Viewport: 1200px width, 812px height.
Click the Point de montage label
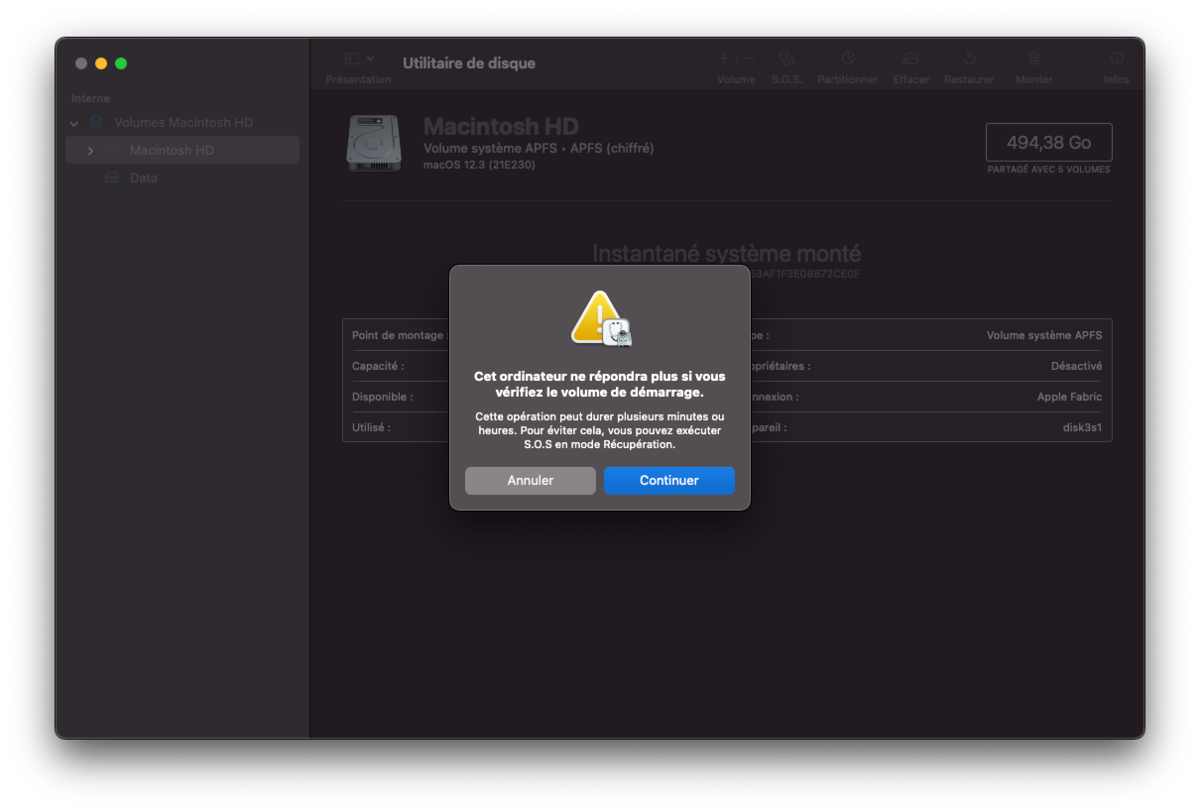(400, 336)
